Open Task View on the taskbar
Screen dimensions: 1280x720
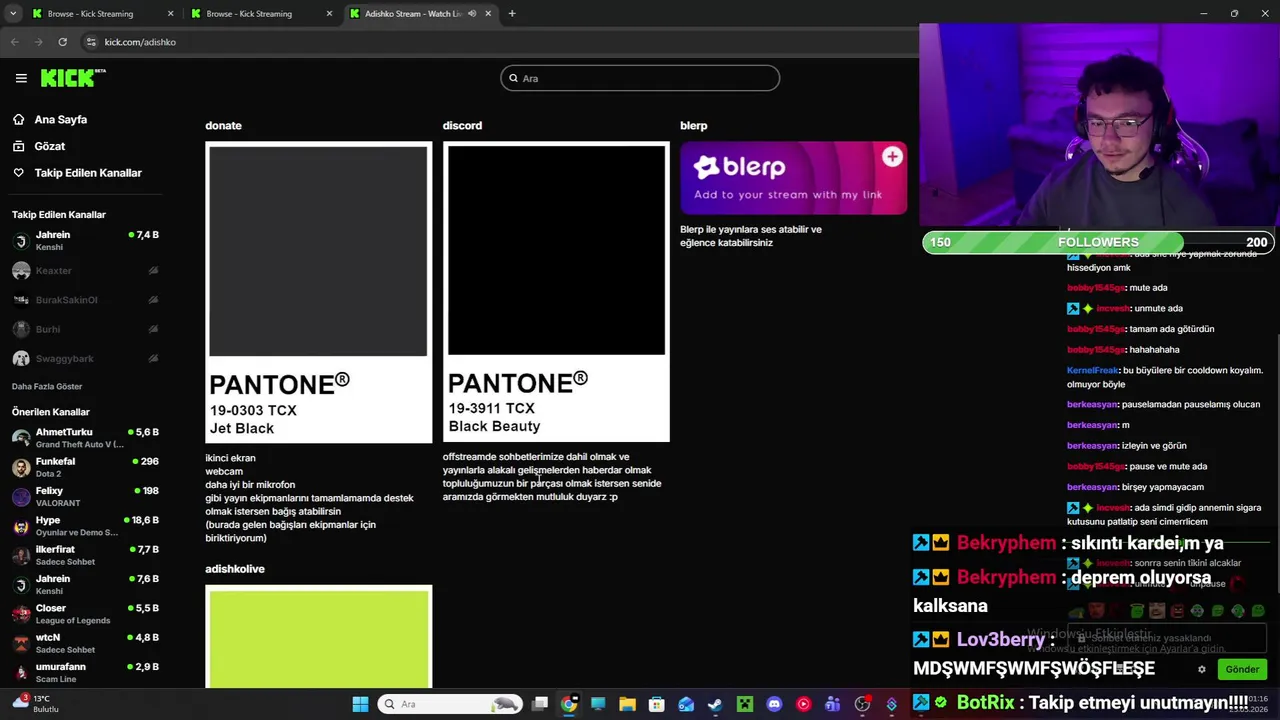click(x=540, y=704)
